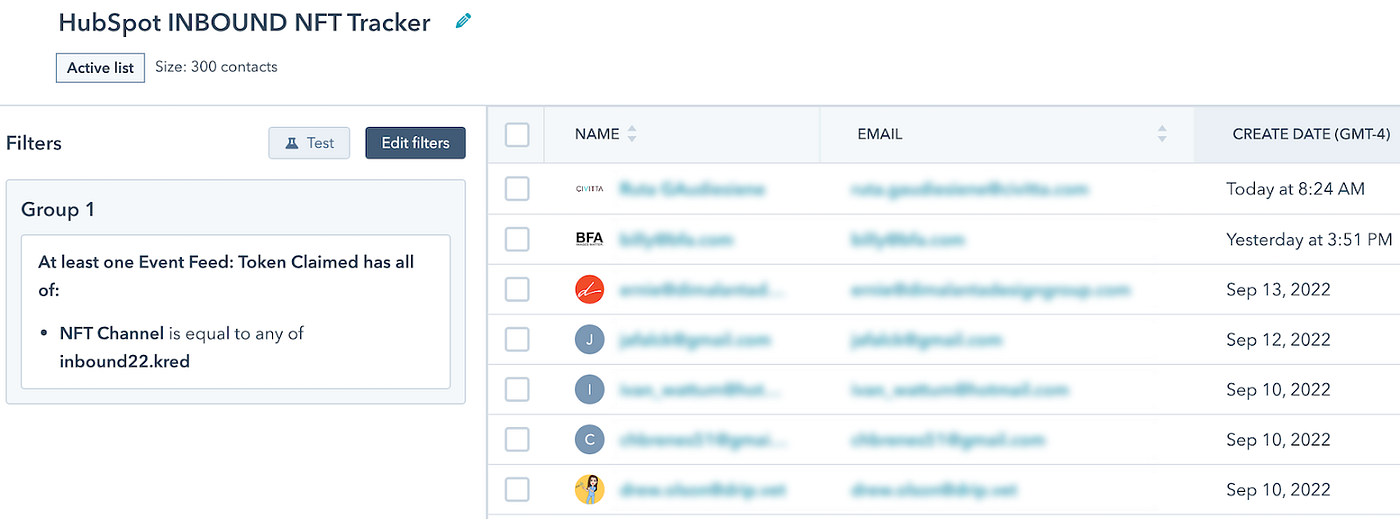Check the box in the I avatar row
Image resolution: width=1400 pixels, height=519 pixels.
pyautogui.click(x=517, y=389)
